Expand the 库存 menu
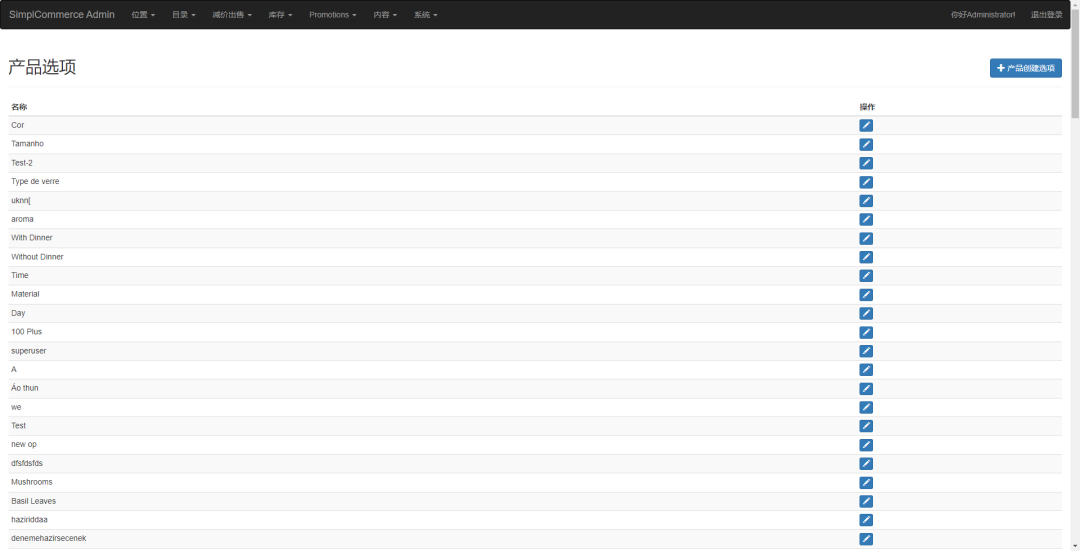 point(280,14)
